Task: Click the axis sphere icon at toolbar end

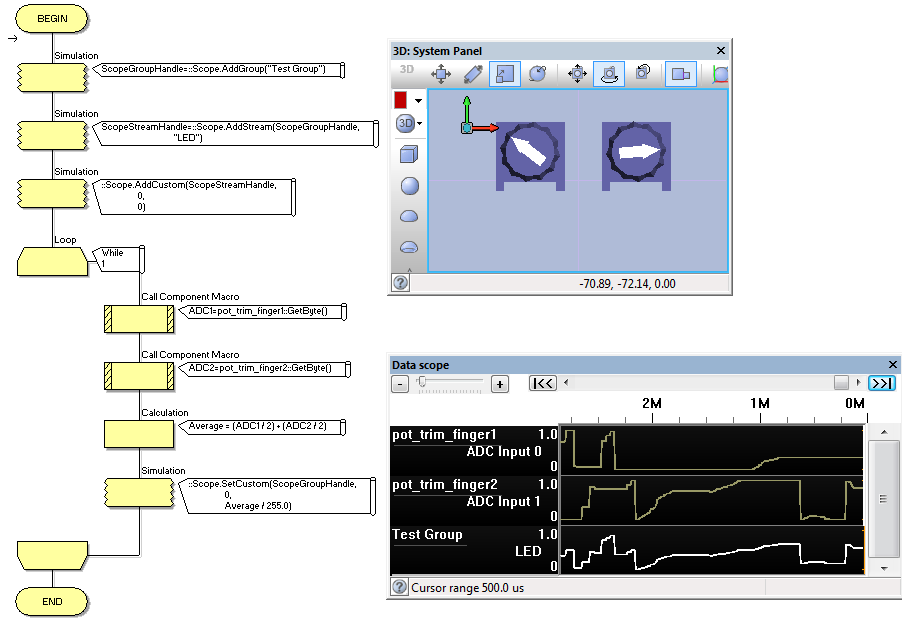Action: coord(720,74)
